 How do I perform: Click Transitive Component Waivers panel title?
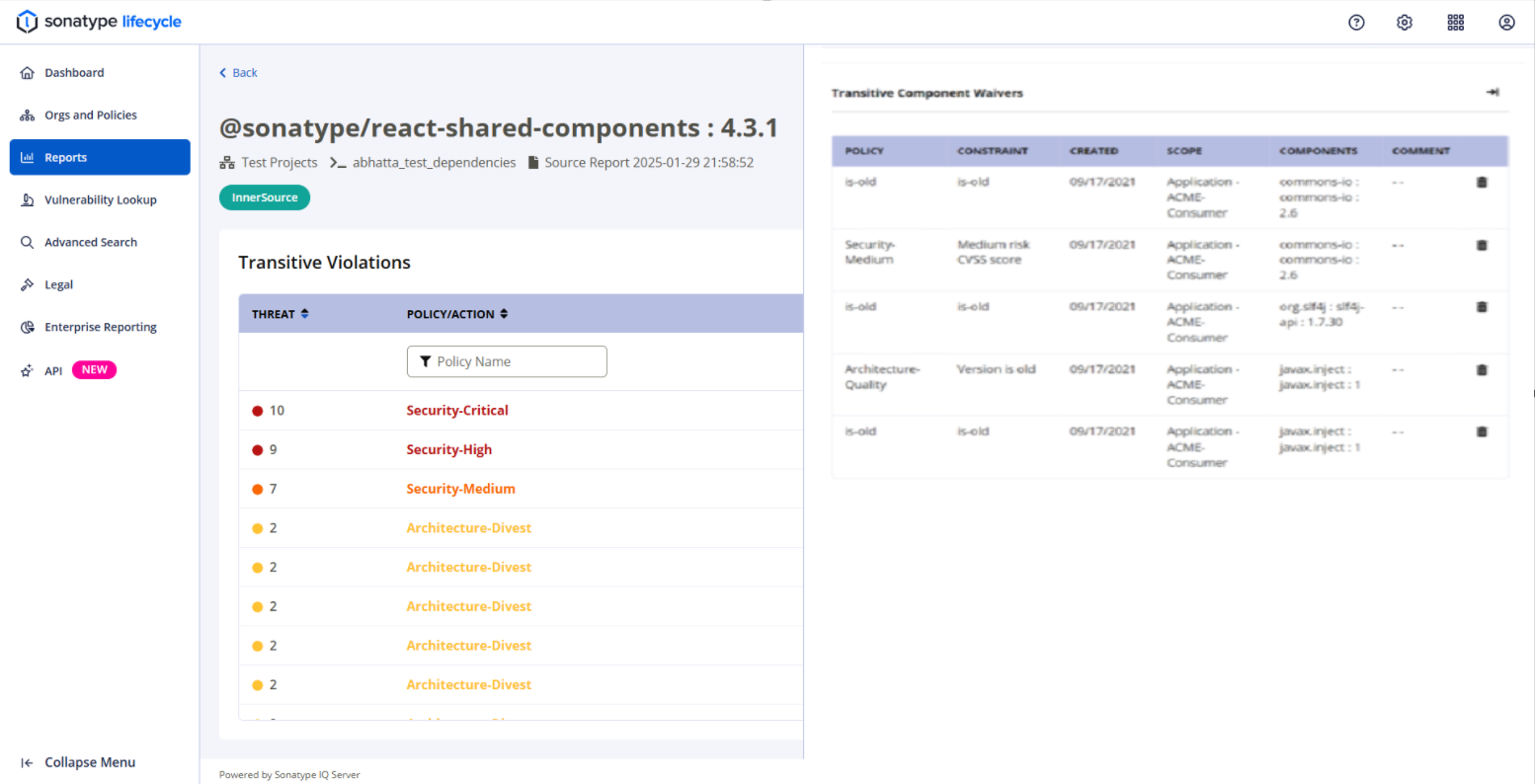tap(927, 93)
